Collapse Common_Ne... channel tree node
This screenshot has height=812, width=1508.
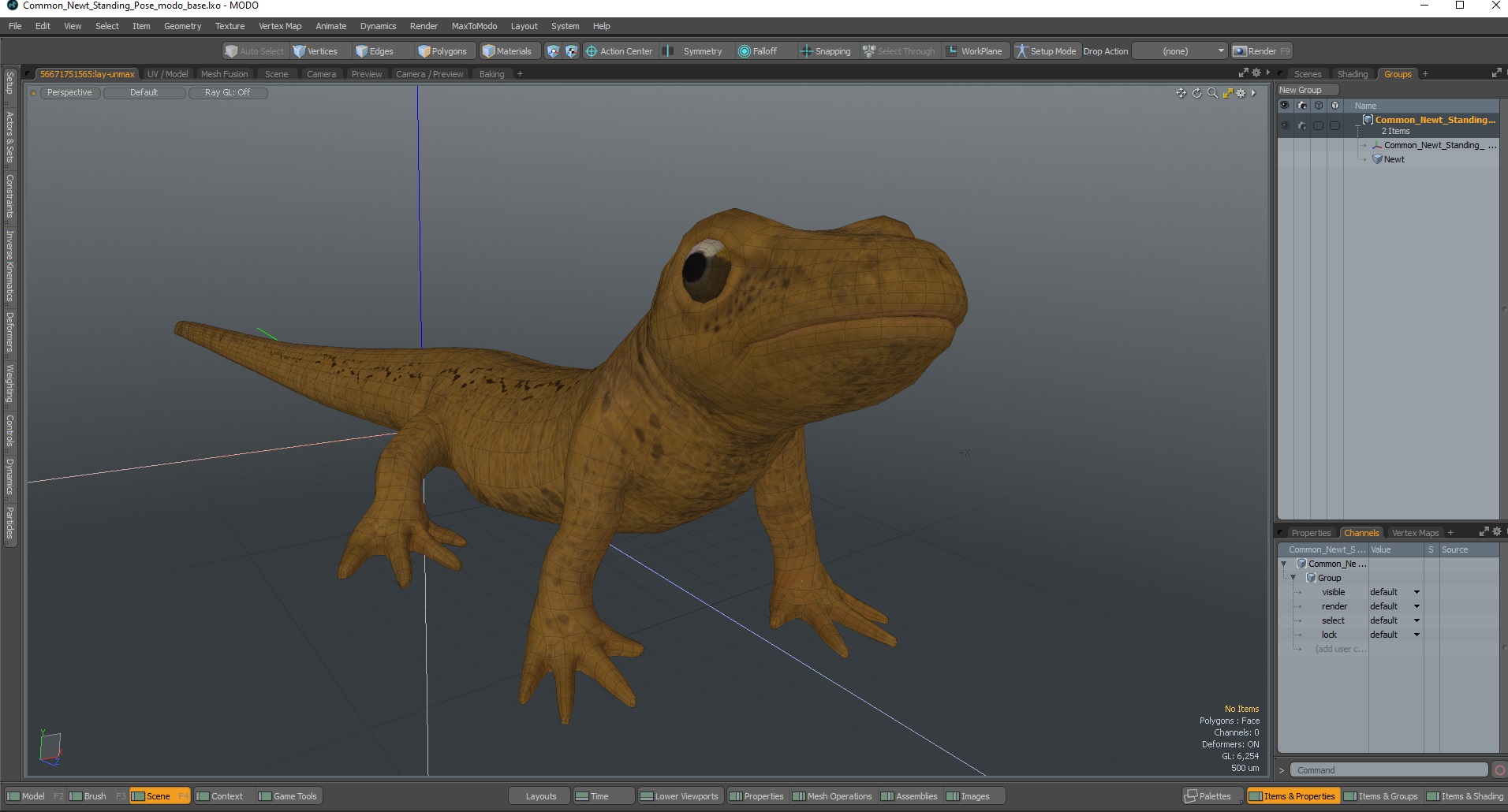[1284, 564]
